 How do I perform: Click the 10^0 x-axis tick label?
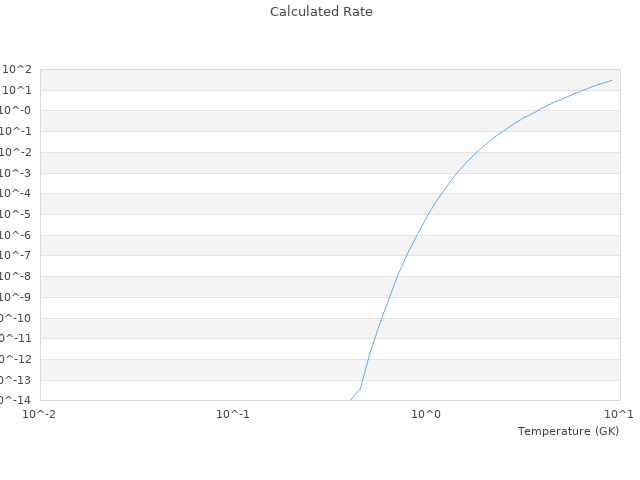(x=426, y=414)
